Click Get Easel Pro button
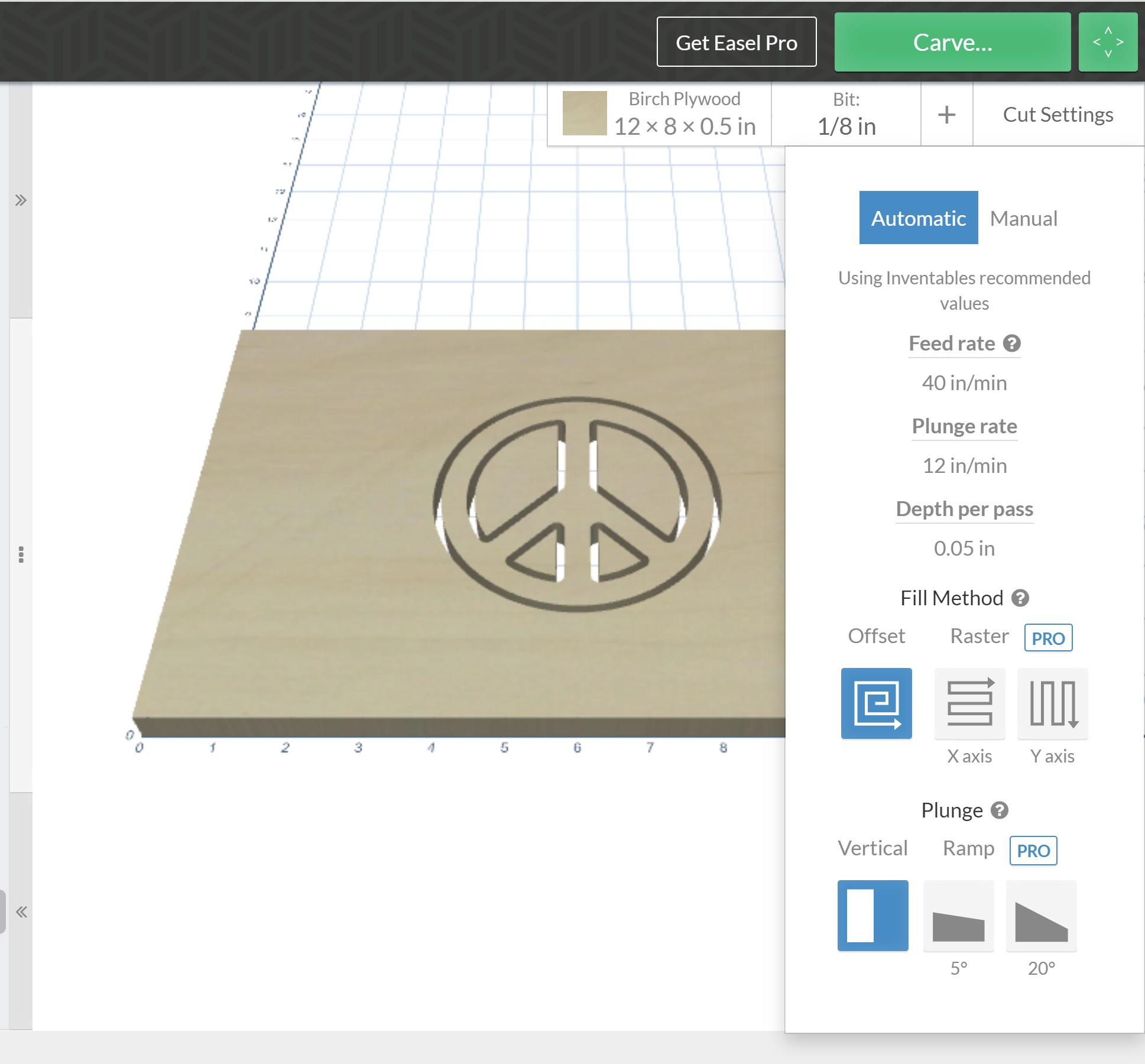Image resolution: width=1145 pixels, height=1064 pixels. 736,42
